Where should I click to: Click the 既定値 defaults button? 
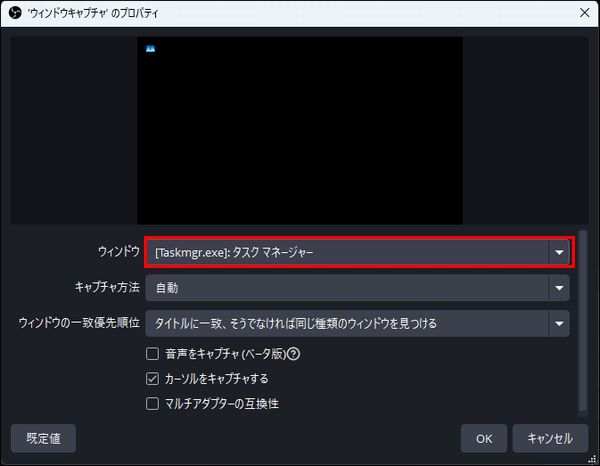coord(43,438)
